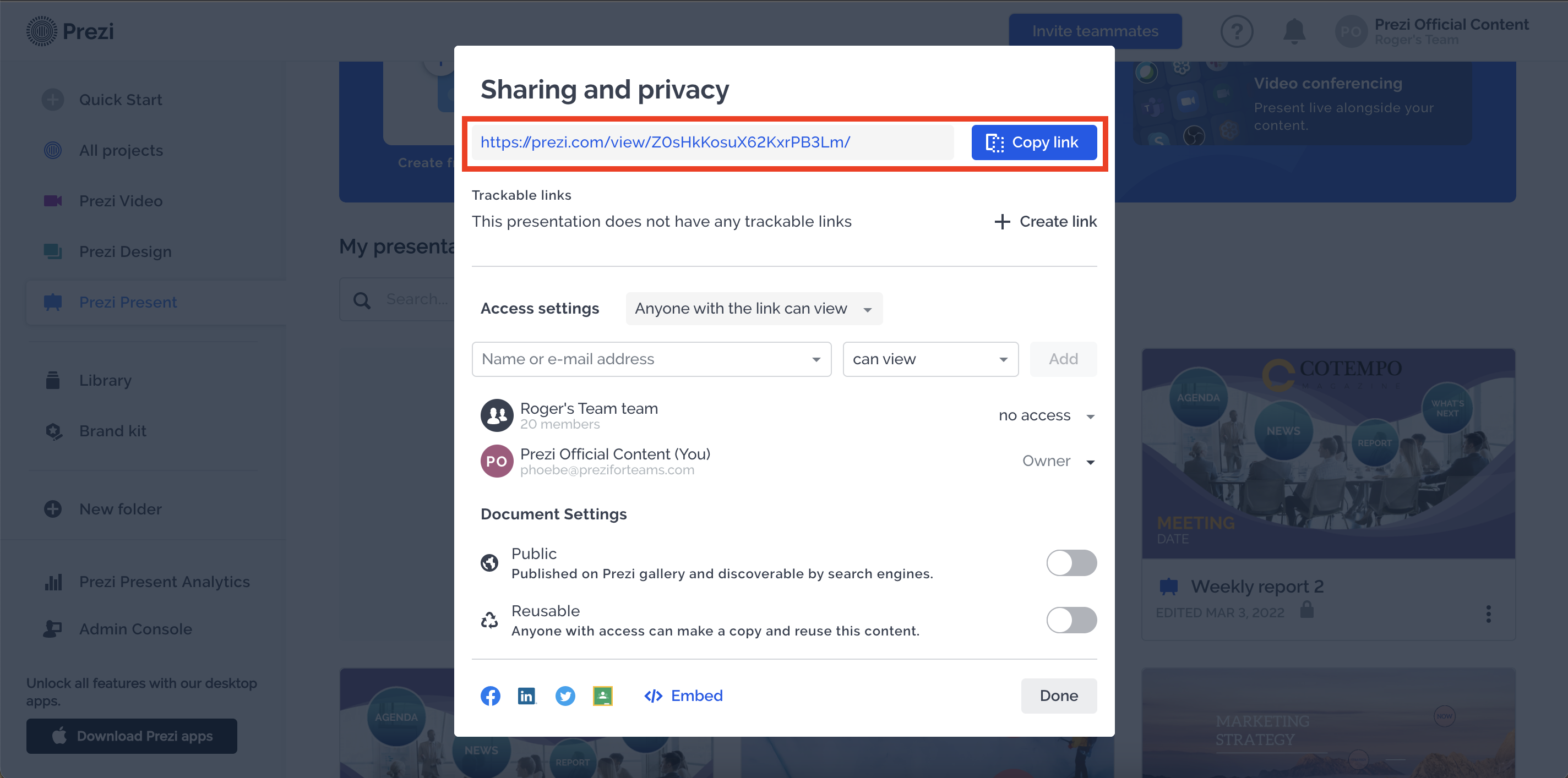Click the Prezi logo in header
This screenshot has width=1568, height=778.
click(x=70, y=31)
